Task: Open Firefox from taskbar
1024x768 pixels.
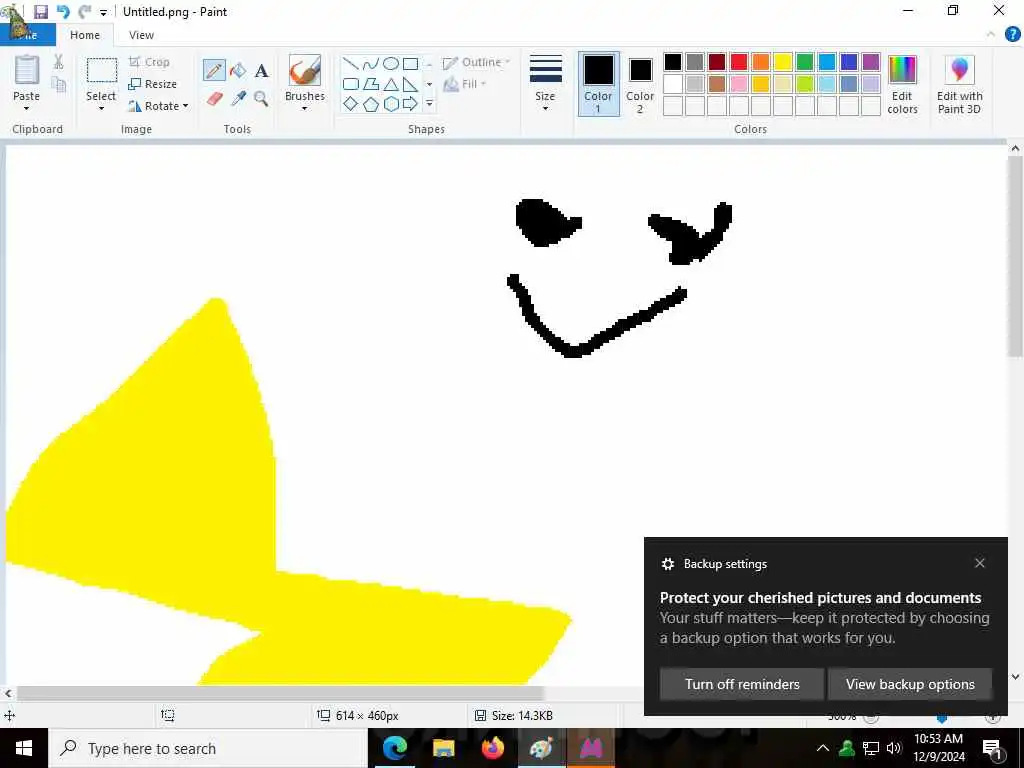Action: pos(492,748)
